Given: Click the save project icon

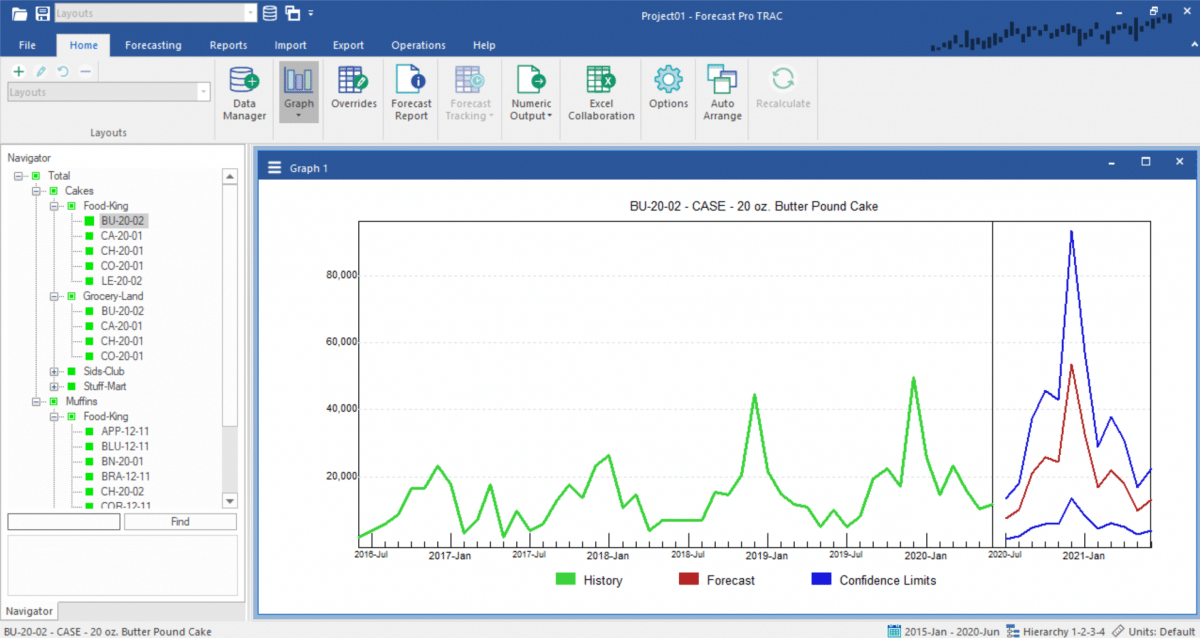Looking at the screenshot, I should (x=42, y=13).
